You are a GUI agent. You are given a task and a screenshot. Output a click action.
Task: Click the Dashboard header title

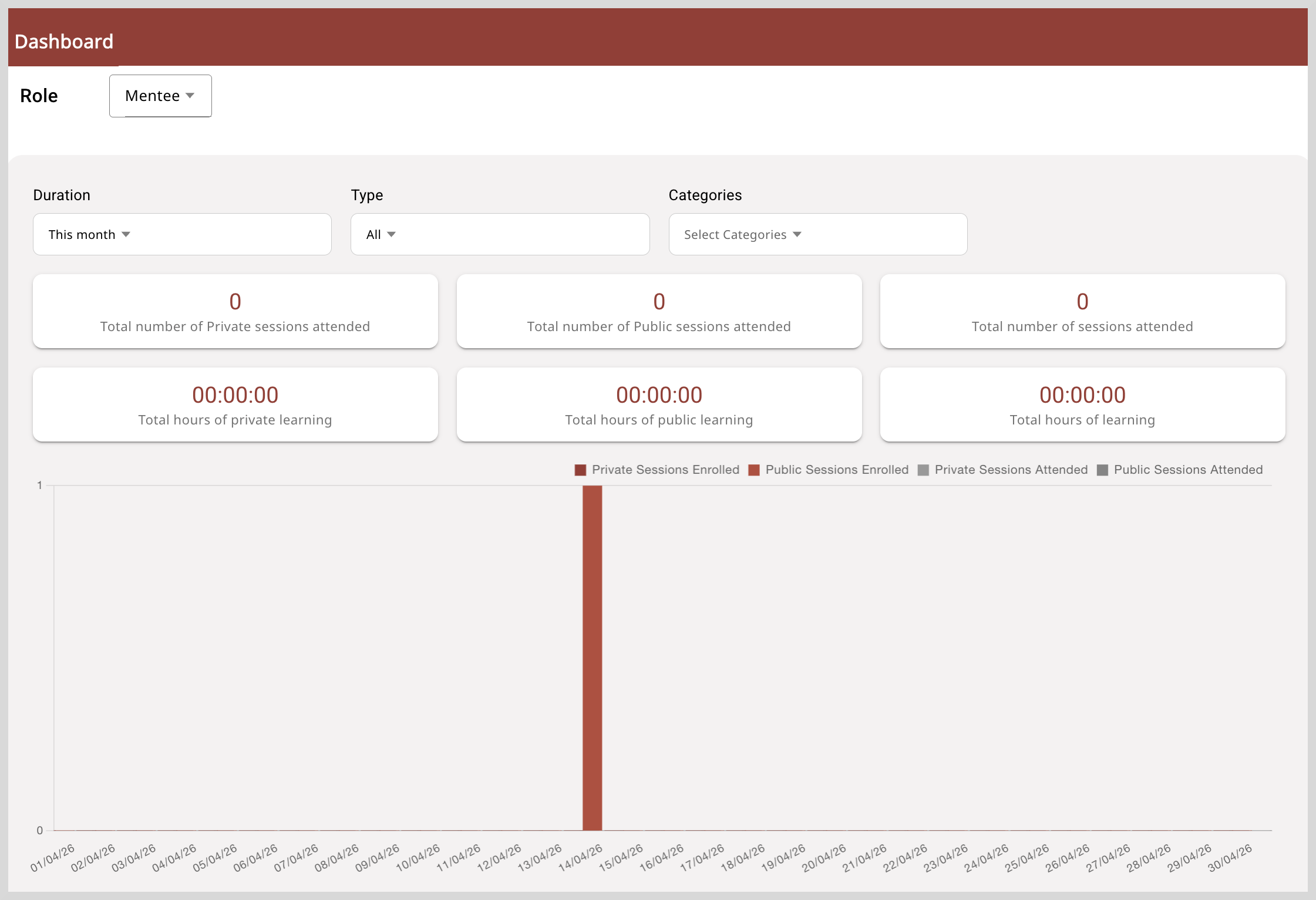(x=64, y=42)
